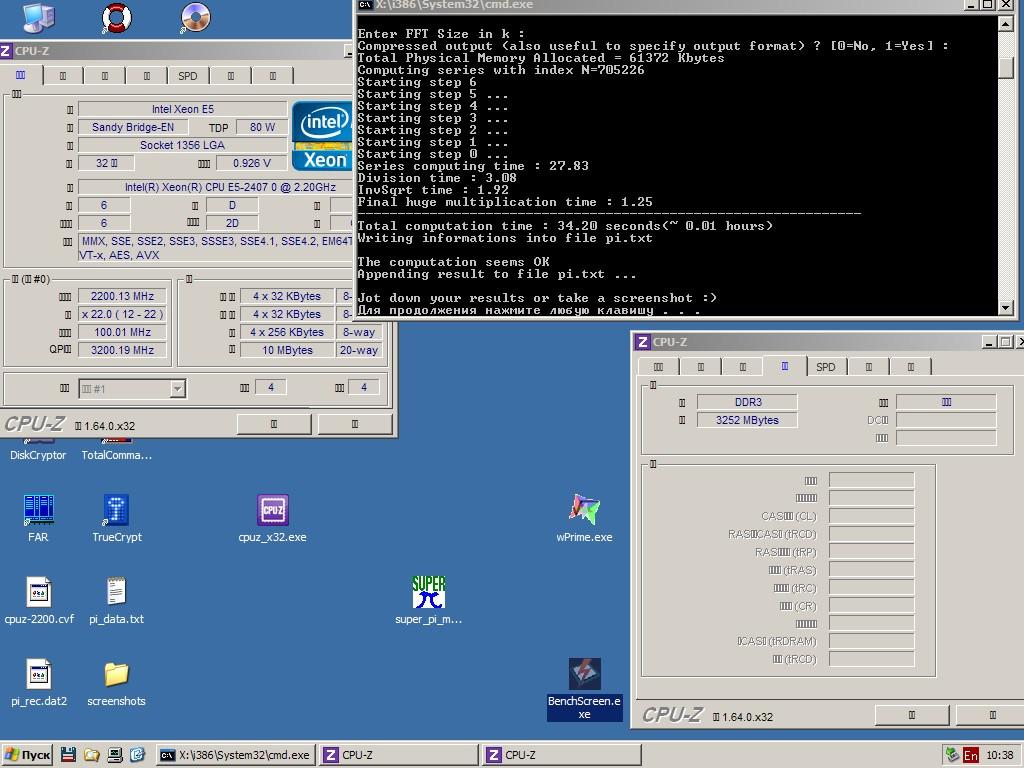
Task: Select second tab in left CPU-Z window
Action: 63,76
